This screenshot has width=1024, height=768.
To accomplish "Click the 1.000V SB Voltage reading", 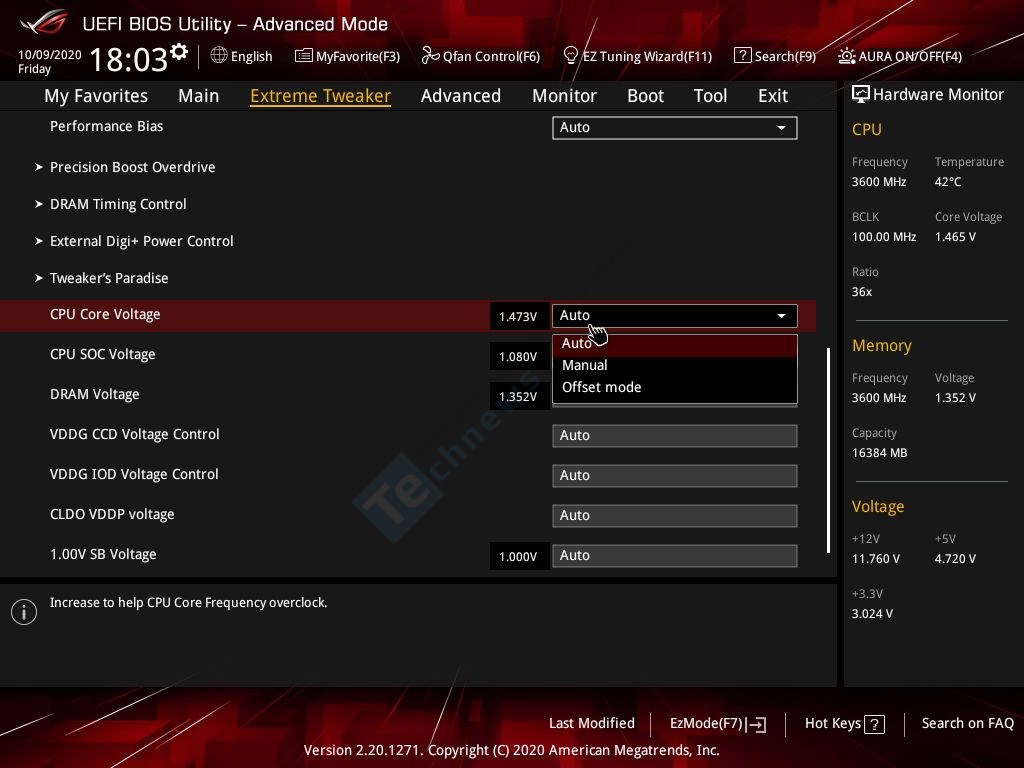I will pos(519,556).
